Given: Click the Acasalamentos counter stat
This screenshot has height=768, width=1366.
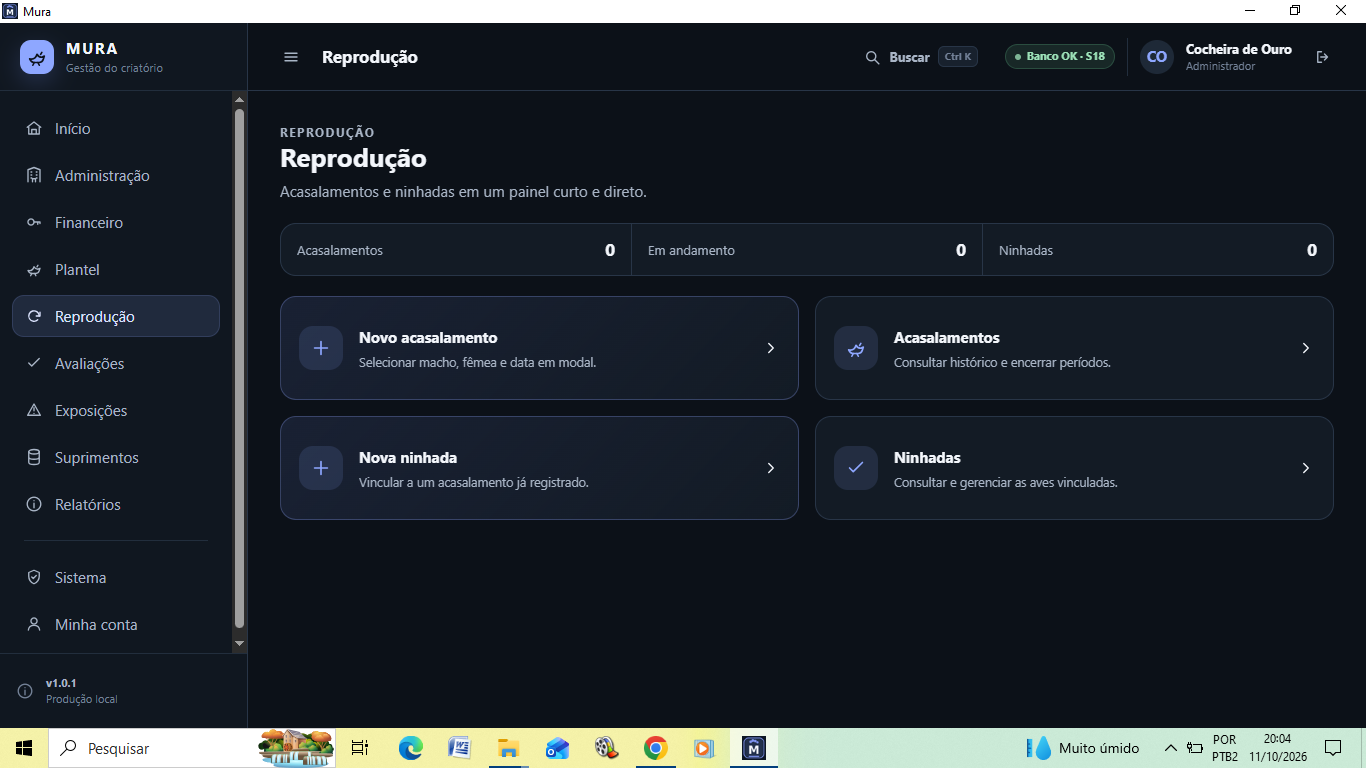Looking at the screenshot, I should [456, 250].
